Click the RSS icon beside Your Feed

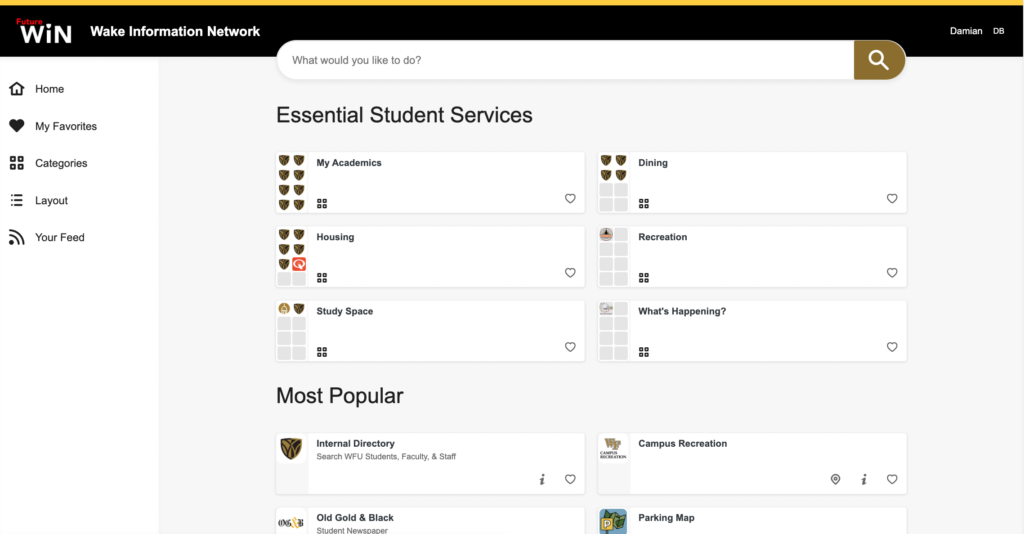pyautogui.click(x=16, y=238)
